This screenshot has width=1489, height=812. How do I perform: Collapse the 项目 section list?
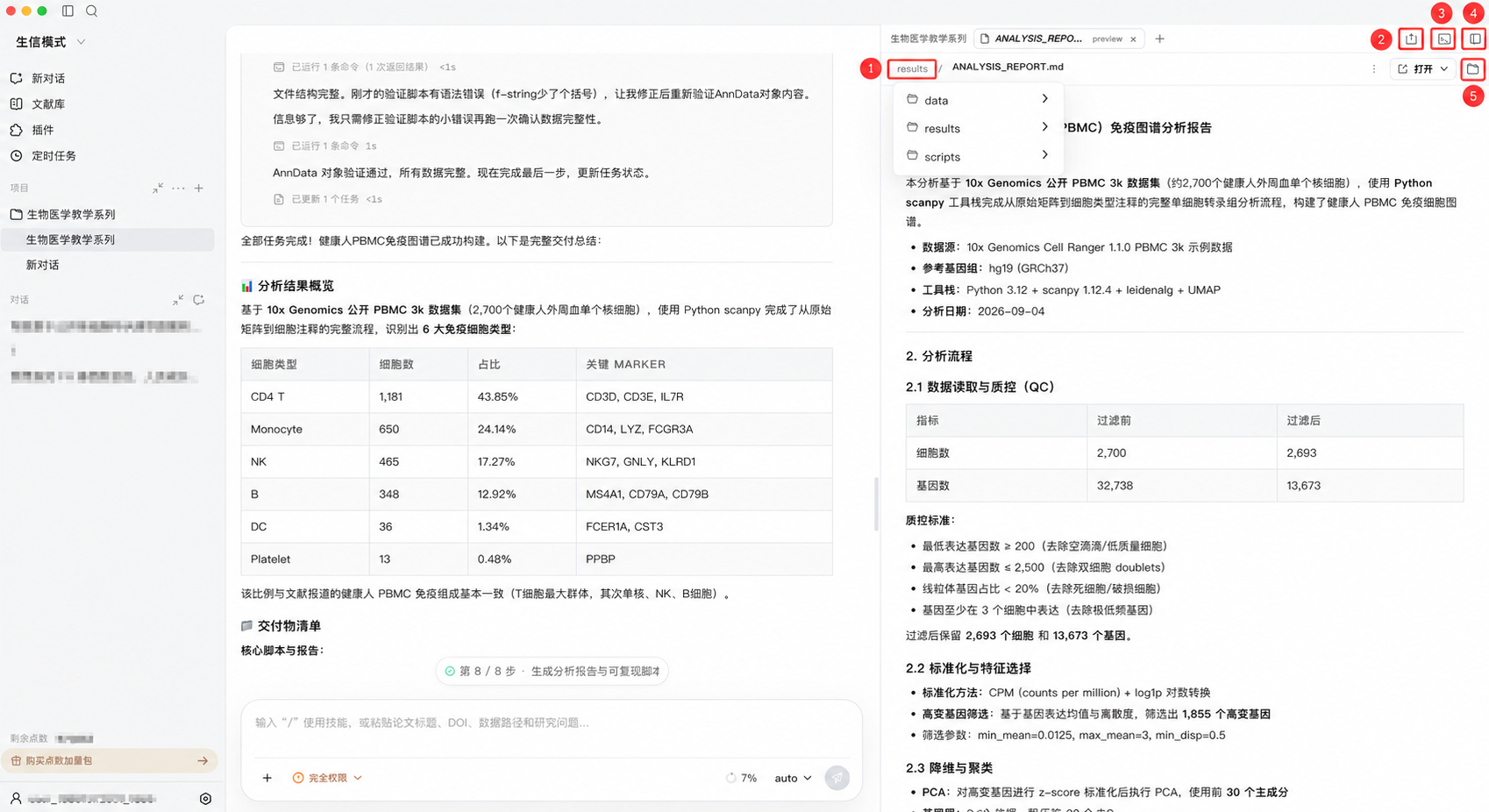158,188
